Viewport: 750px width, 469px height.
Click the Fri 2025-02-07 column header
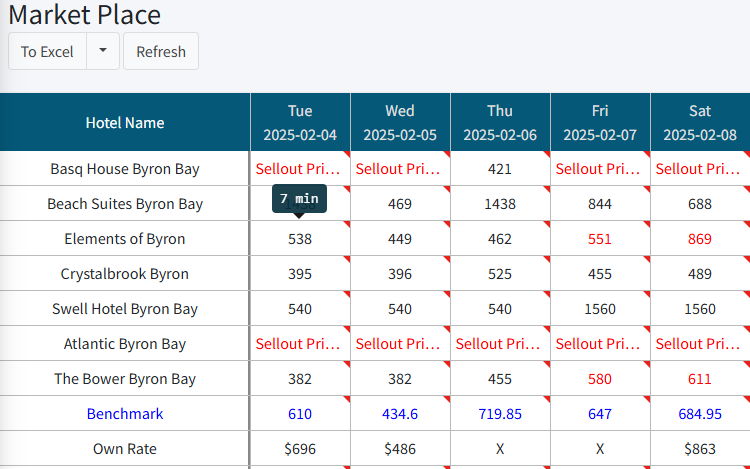(x=600, y=123)
